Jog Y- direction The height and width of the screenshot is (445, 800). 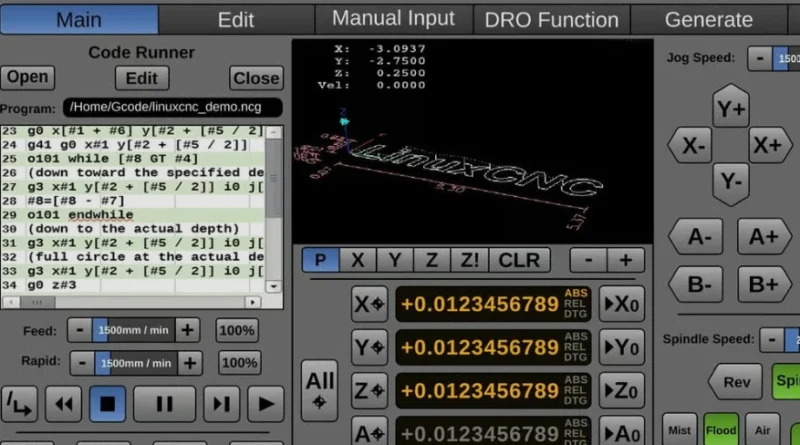tap(731, 184)
